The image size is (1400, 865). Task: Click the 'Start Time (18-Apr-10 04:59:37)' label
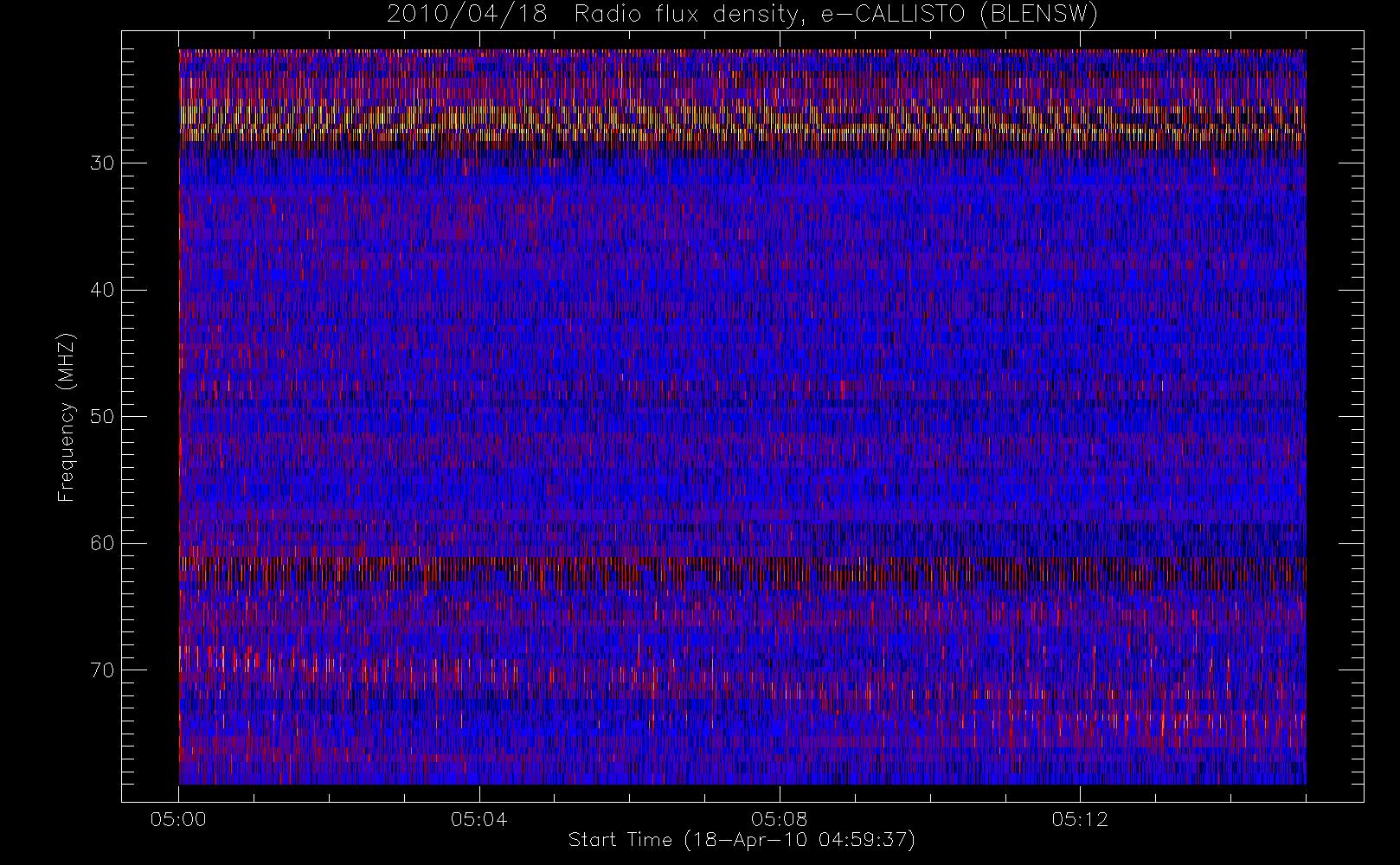coord(742,840)
